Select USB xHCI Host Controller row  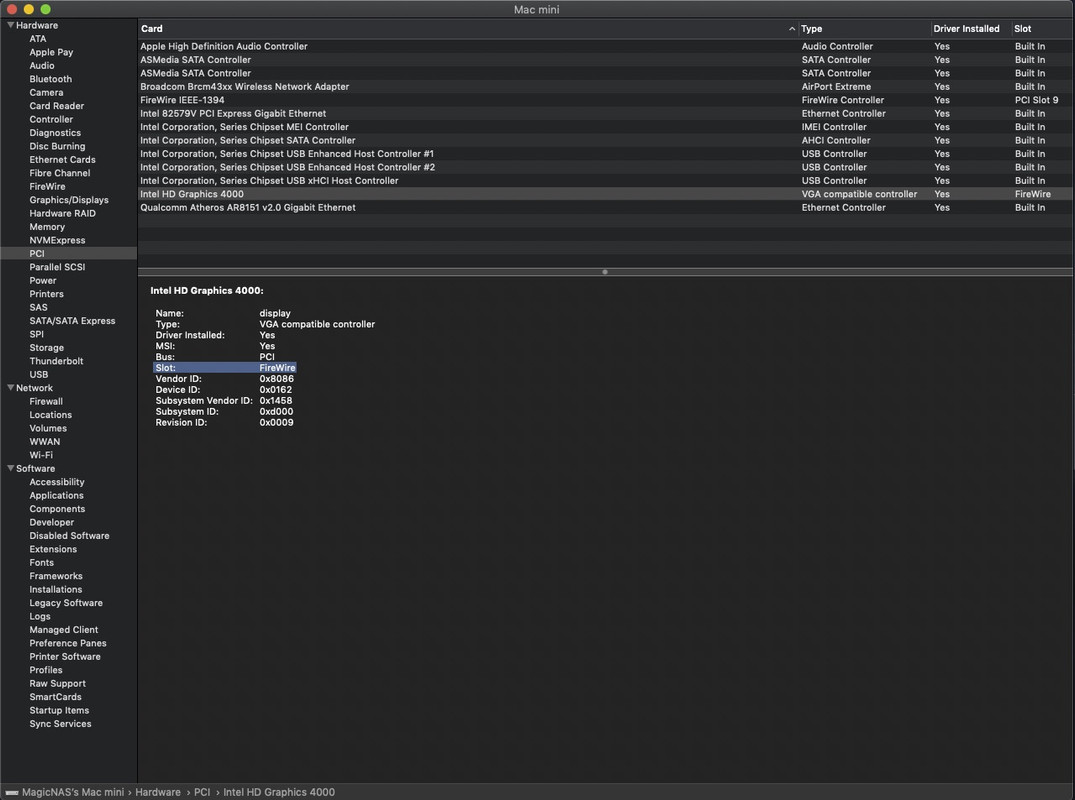[605, 181]
